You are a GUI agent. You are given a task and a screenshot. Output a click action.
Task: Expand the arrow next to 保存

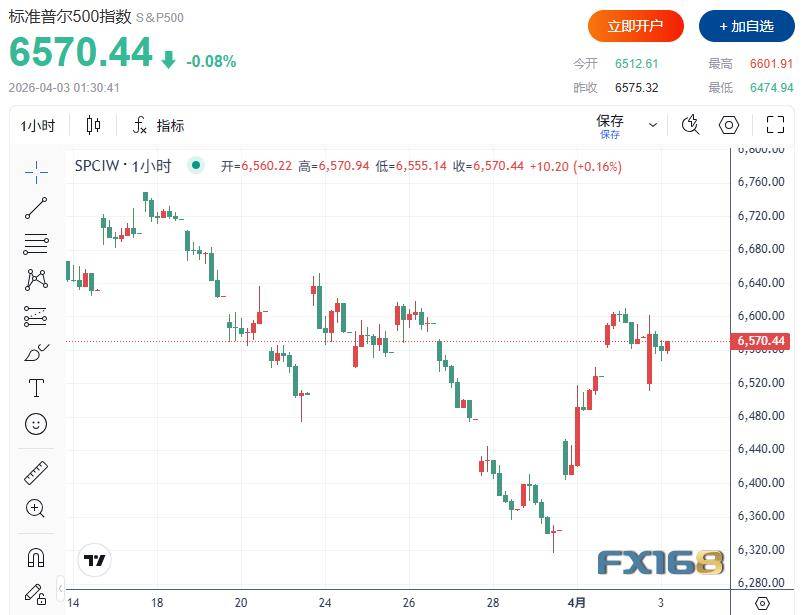[x=653, y=125]
